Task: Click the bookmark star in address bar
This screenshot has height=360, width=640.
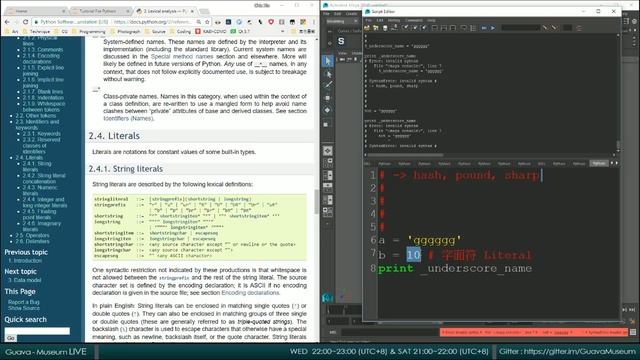Action: (207, 22)
